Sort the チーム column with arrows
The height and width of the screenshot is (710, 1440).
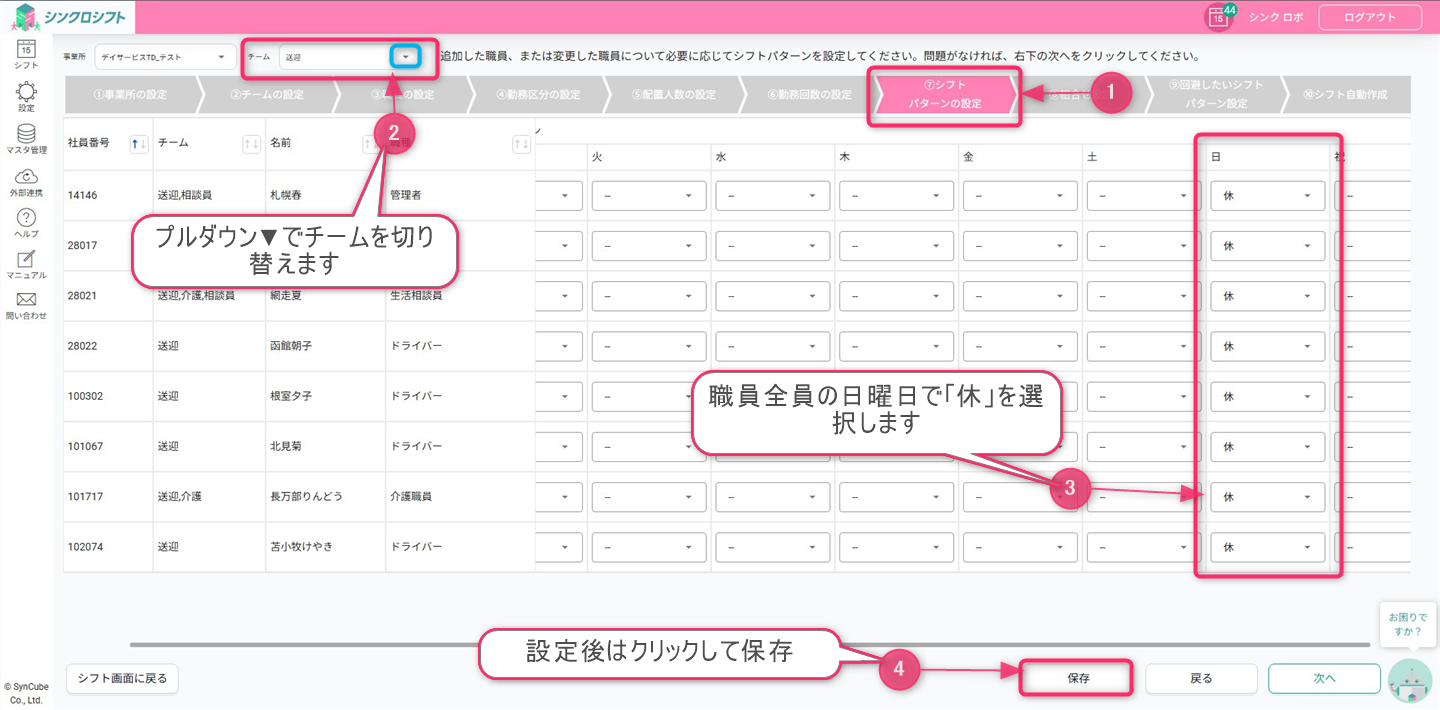[252, 144]
